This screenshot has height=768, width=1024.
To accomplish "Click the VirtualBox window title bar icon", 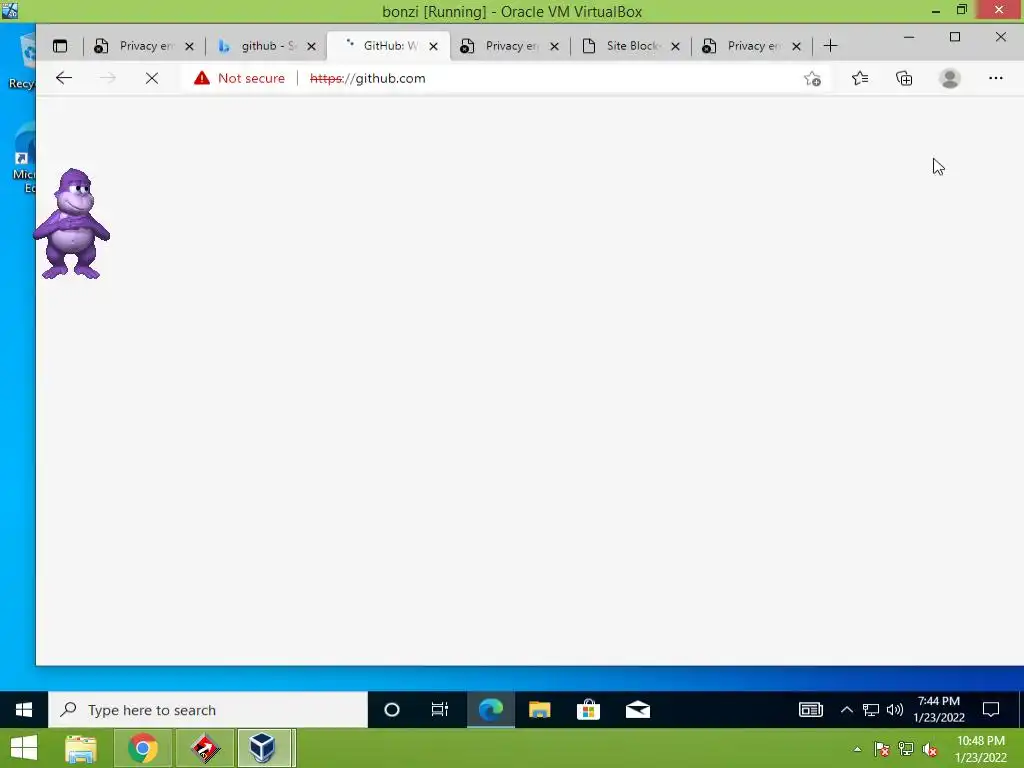I will [10, 10].
